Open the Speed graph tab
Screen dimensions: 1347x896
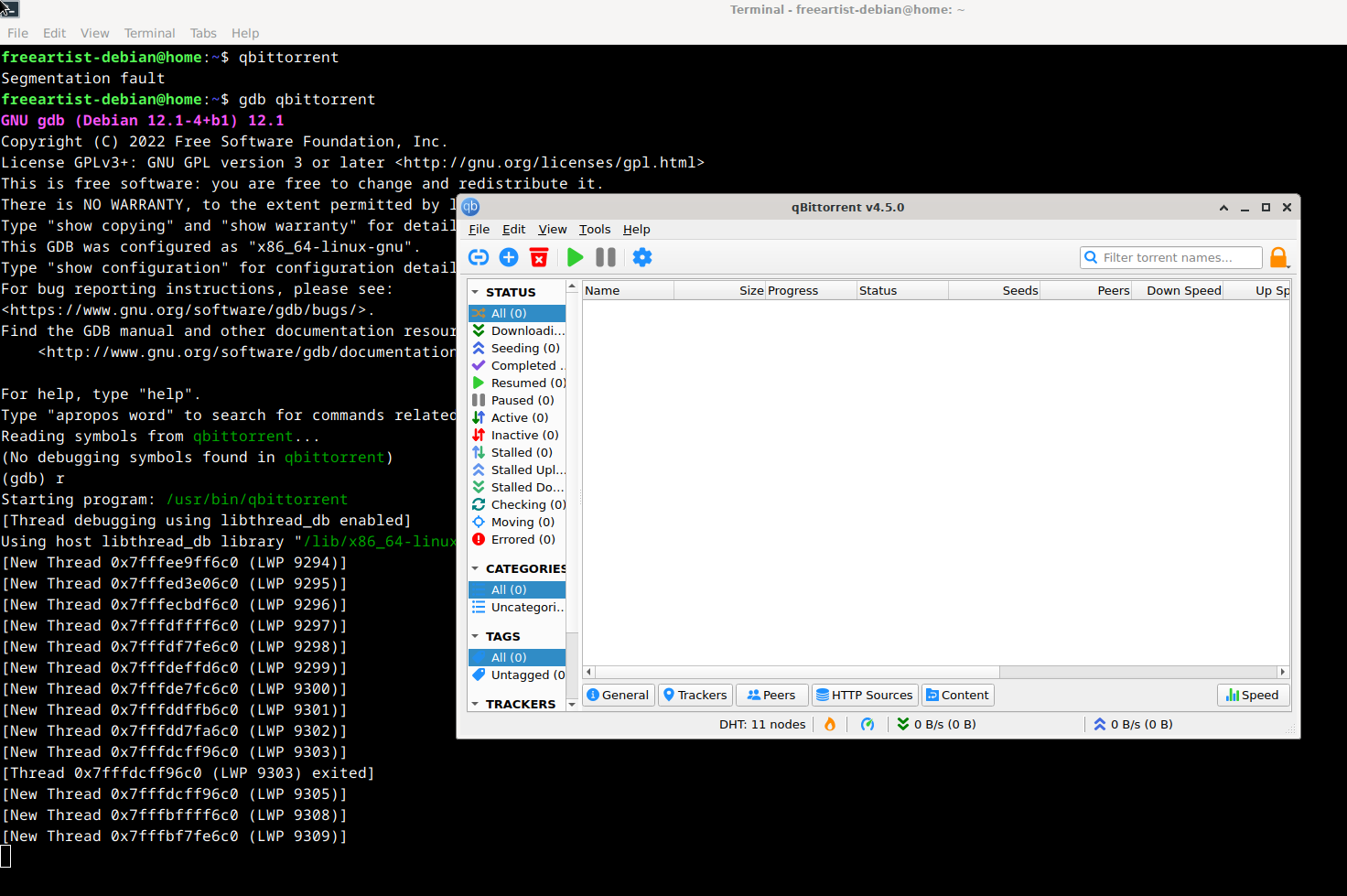coord(1253,695)
